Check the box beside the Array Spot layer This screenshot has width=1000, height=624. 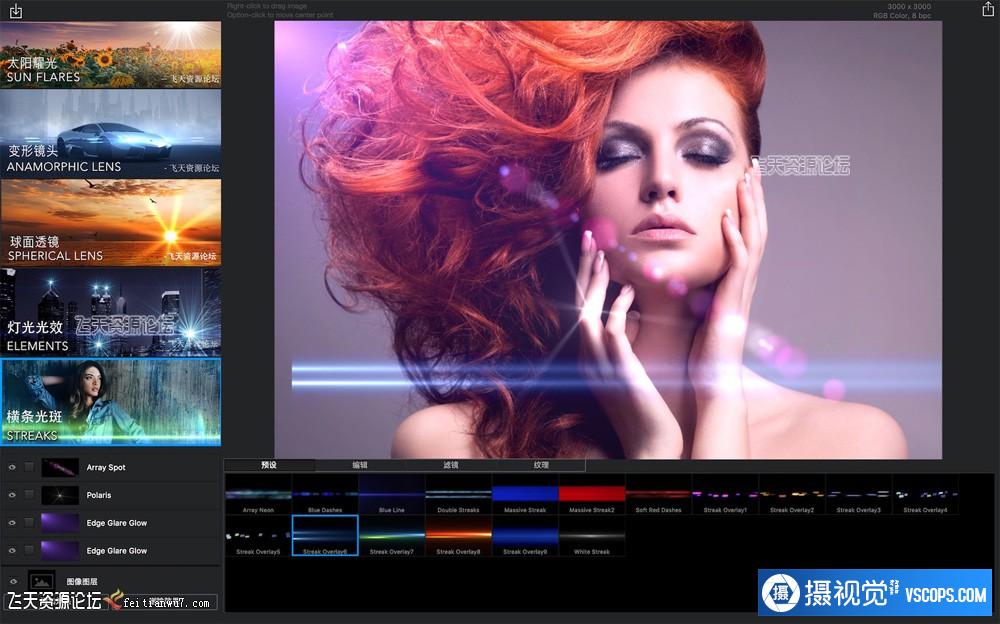29,467
